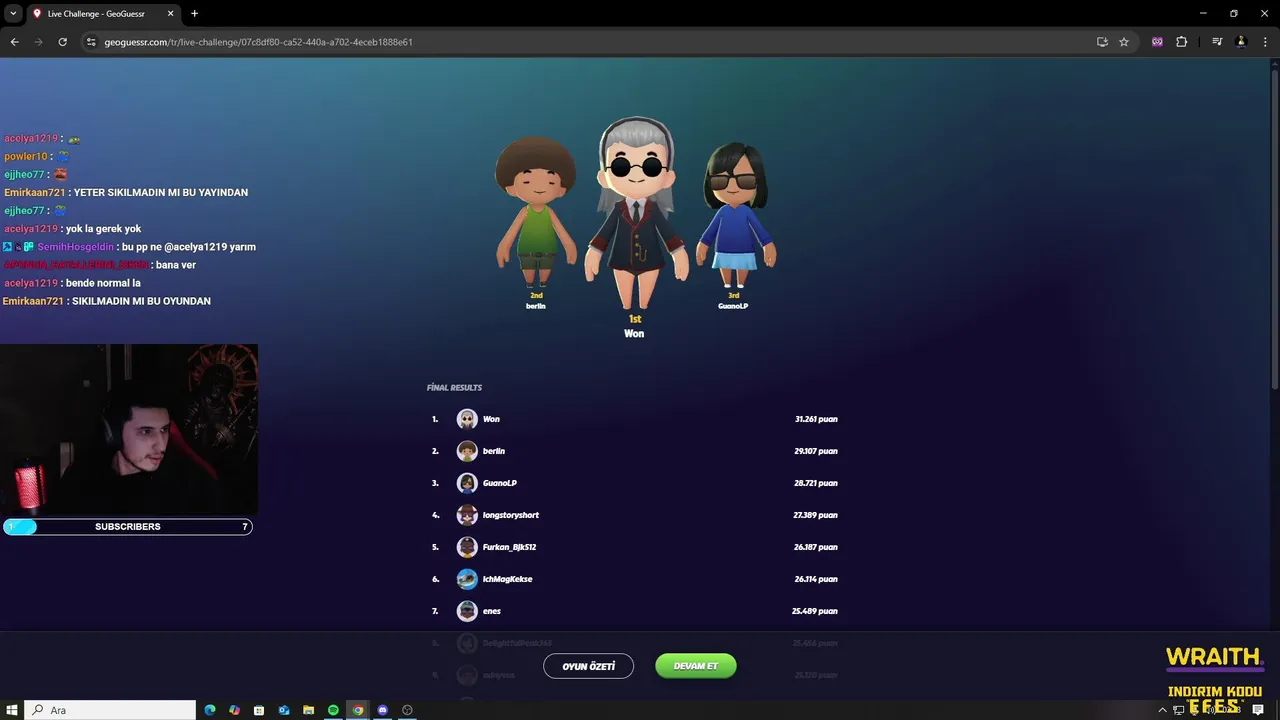Viewport: 1280px width, 720px height.
Task: Open Copilot from the taskbar
Action: (x=234, y=710)
